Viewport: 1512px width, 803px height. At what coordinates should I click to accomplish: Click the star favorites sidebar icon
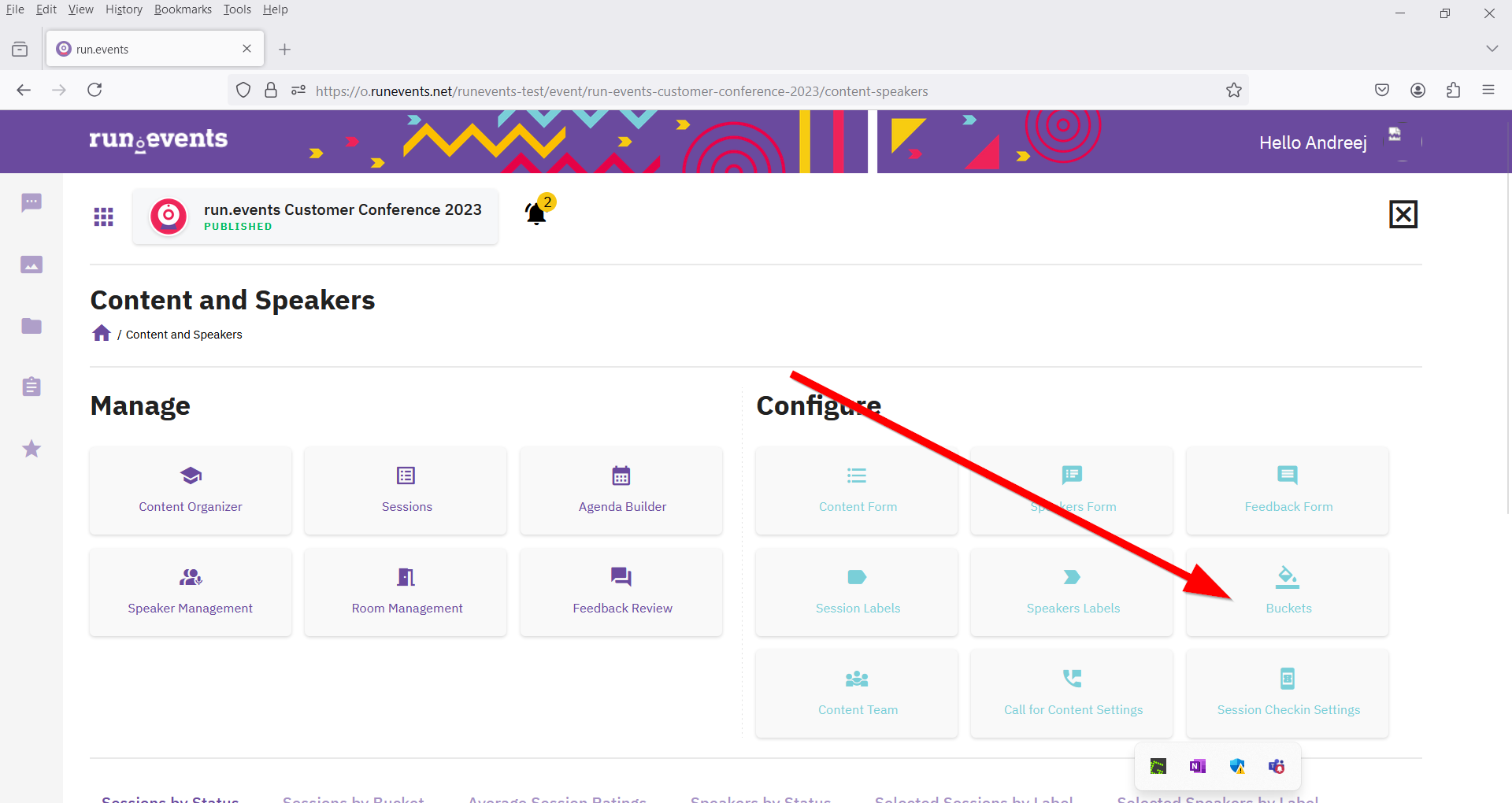click(31, 449)
